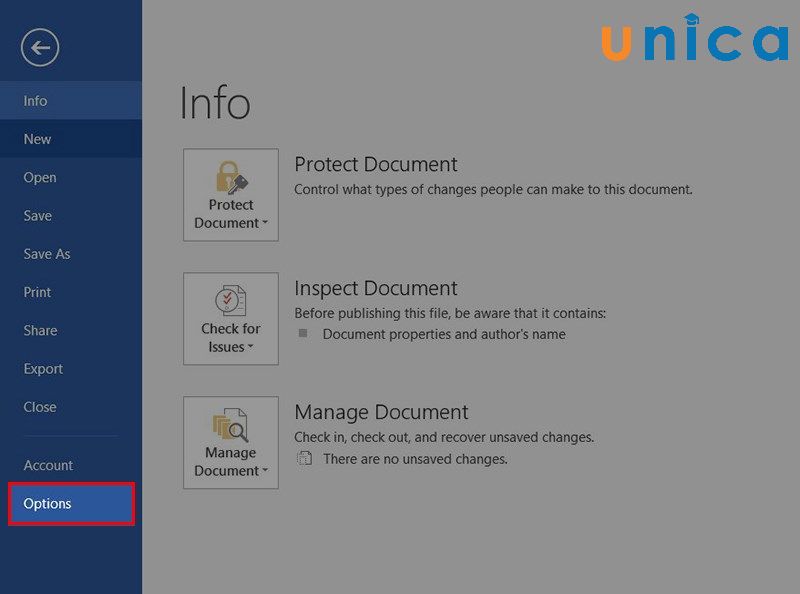Select the Info tab in sidebar
The height and width of the screenshot is (594, 800).
point(36,101)
